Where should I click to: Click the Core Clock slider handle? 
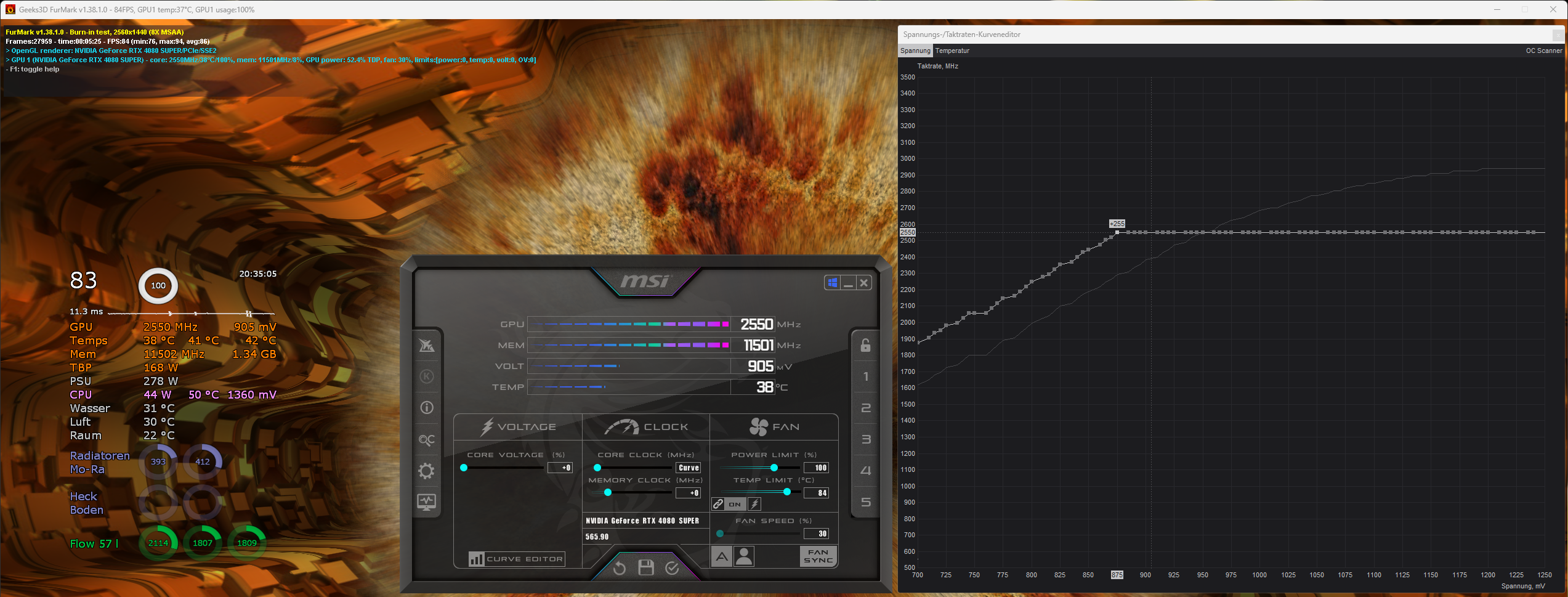[597, 468]
